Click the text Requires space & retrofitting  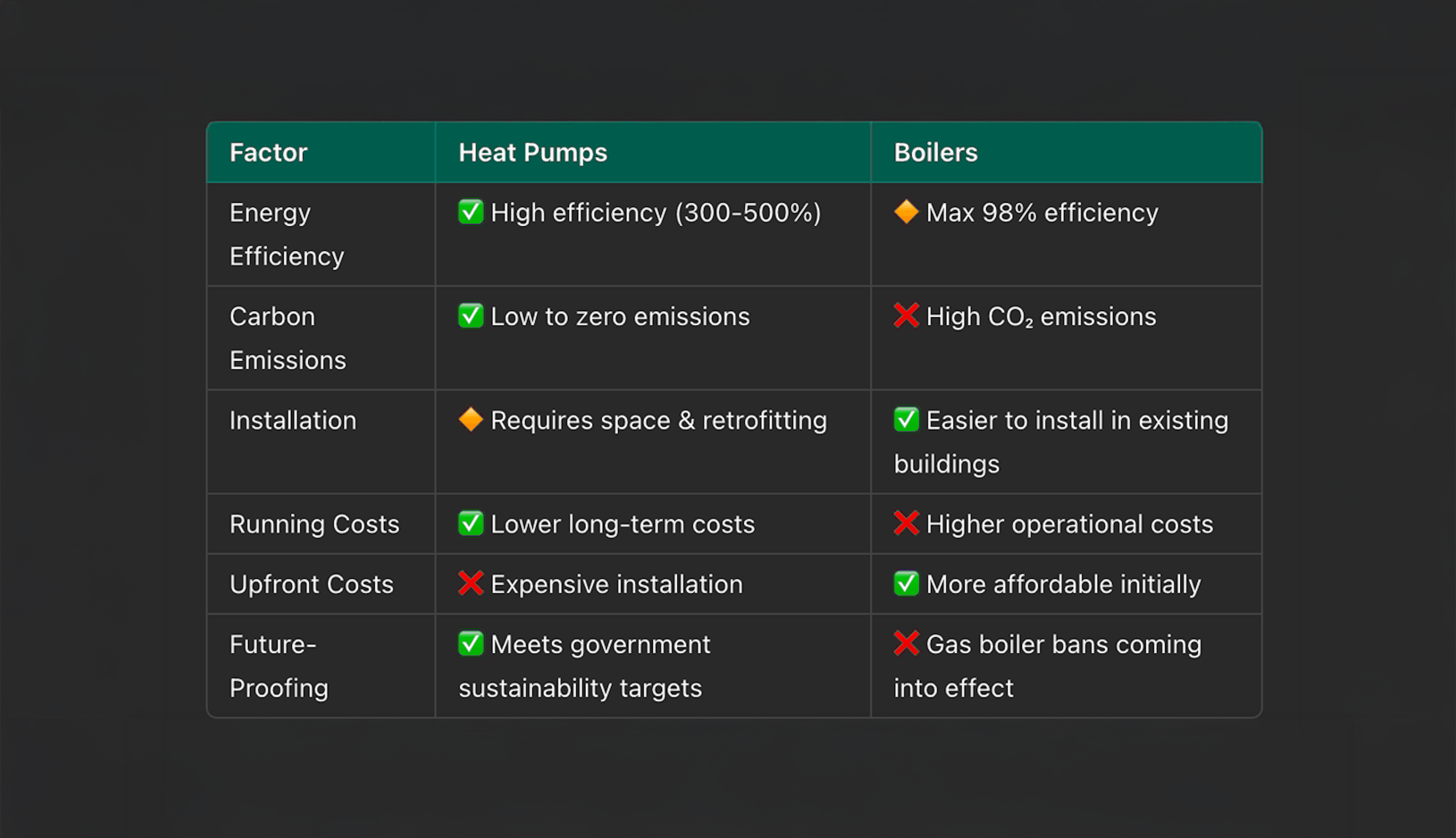pos(659,421)
